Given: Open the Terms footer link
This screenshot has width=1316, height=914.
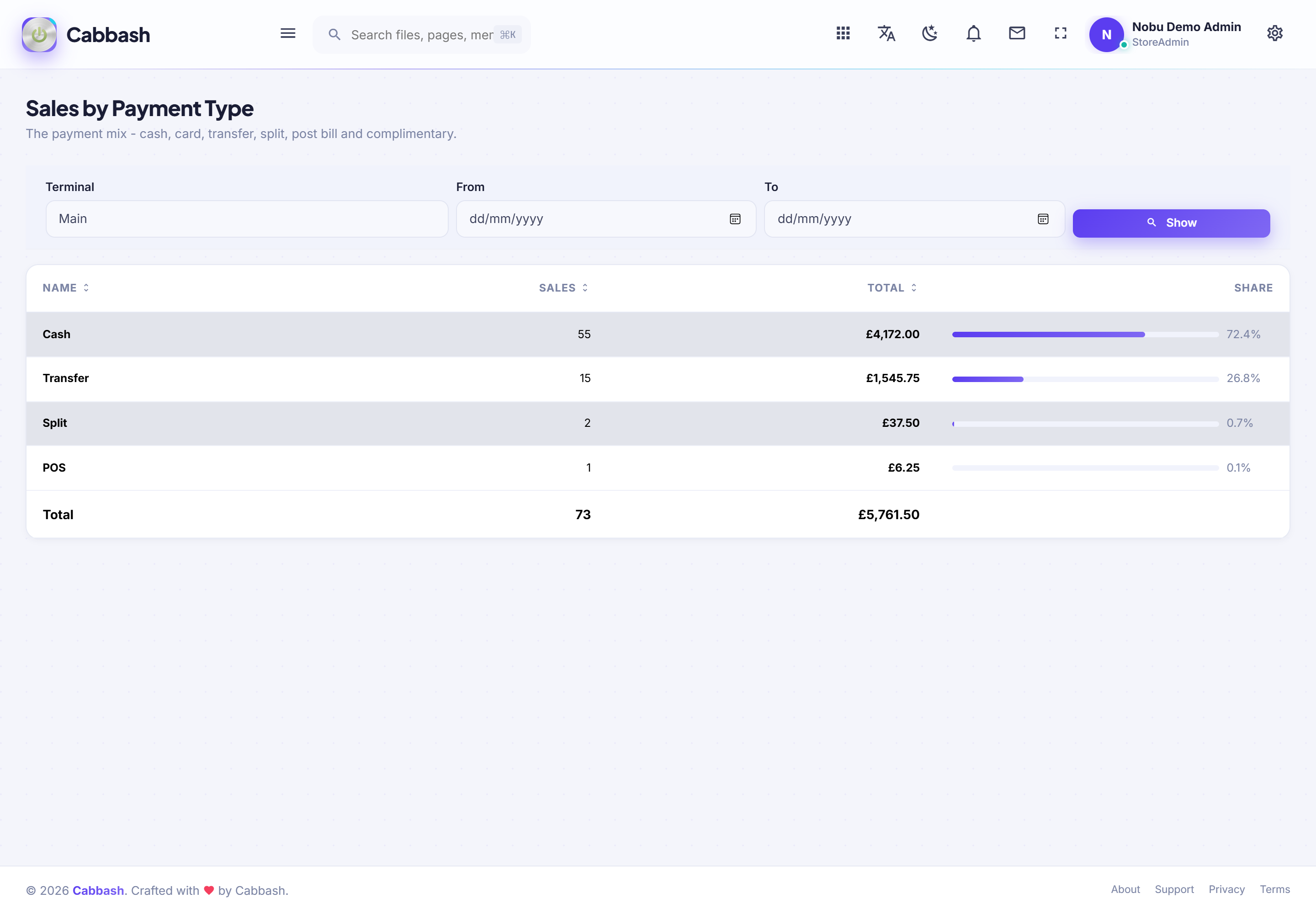Looking at the screenshot, I should [x=1275, y=889].
